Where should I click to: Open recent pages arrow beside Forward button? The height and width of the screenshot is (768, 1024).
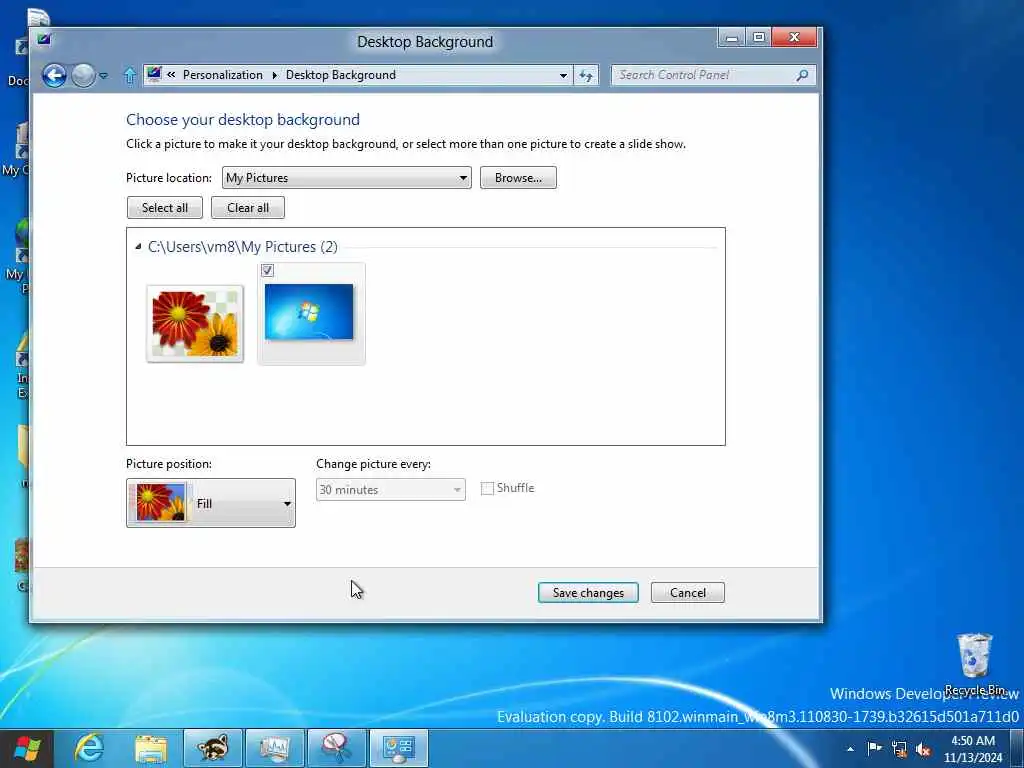pos(103,76)
